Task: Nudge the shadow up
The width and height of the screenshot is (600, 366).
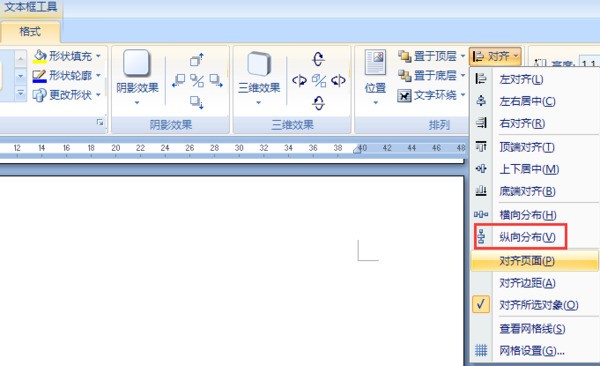Action: (x=197, y=60)
